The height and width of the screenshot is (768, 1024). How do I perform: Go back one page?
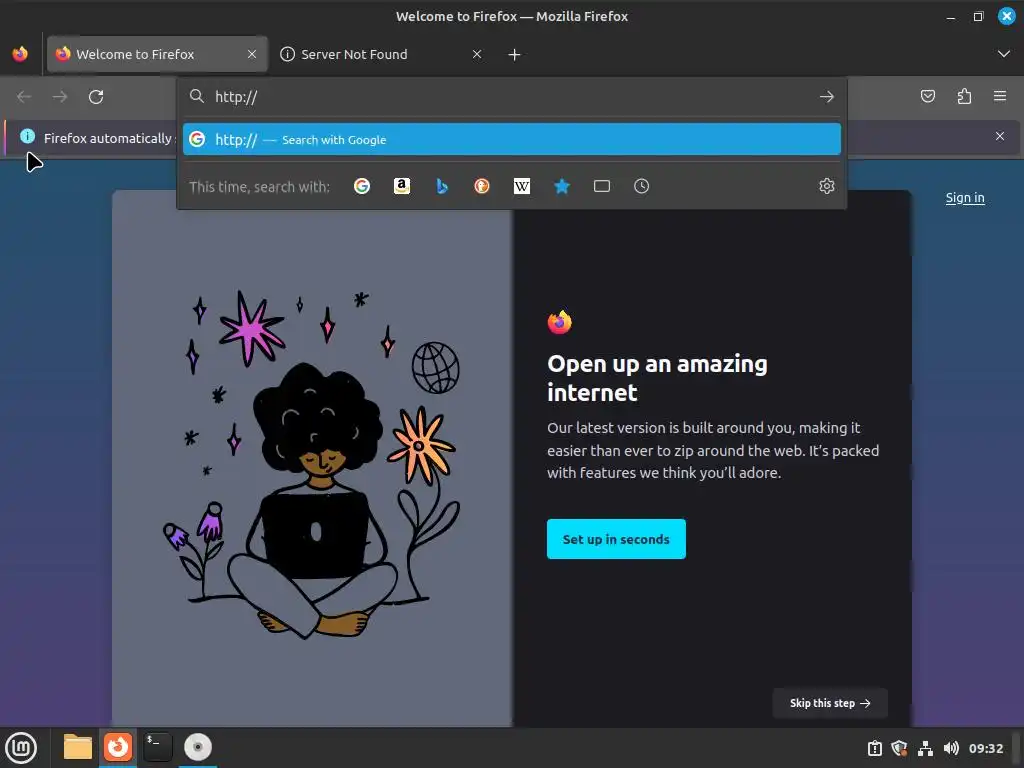coord(24,97)
